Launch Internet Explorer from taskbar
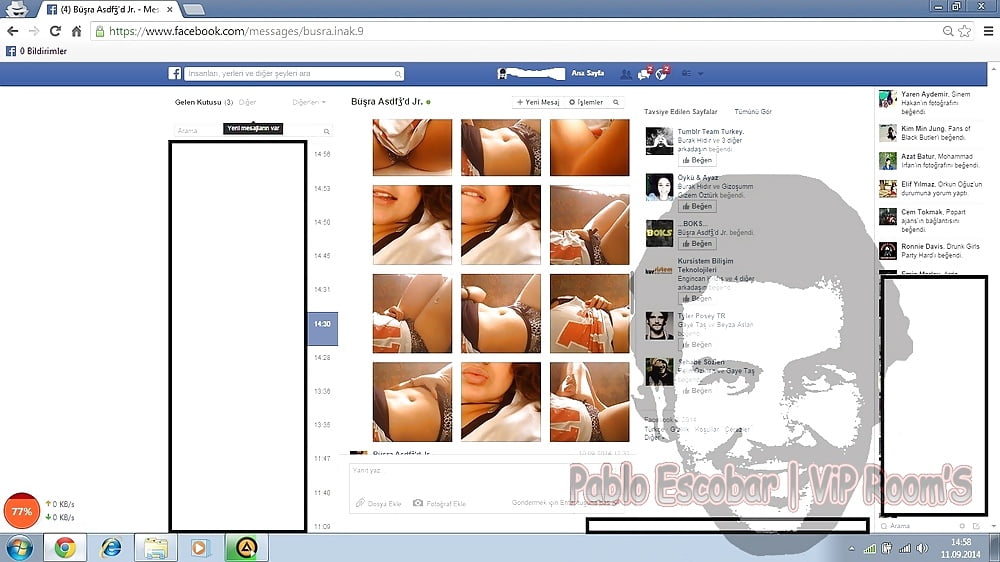 (x=111, y=548)
